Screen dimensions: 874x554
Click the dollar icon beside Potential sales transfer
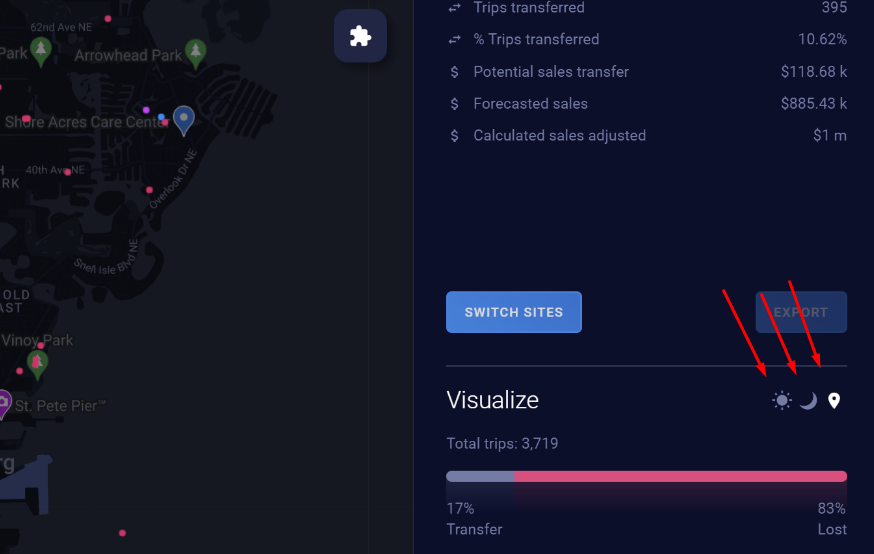(454, 72)
